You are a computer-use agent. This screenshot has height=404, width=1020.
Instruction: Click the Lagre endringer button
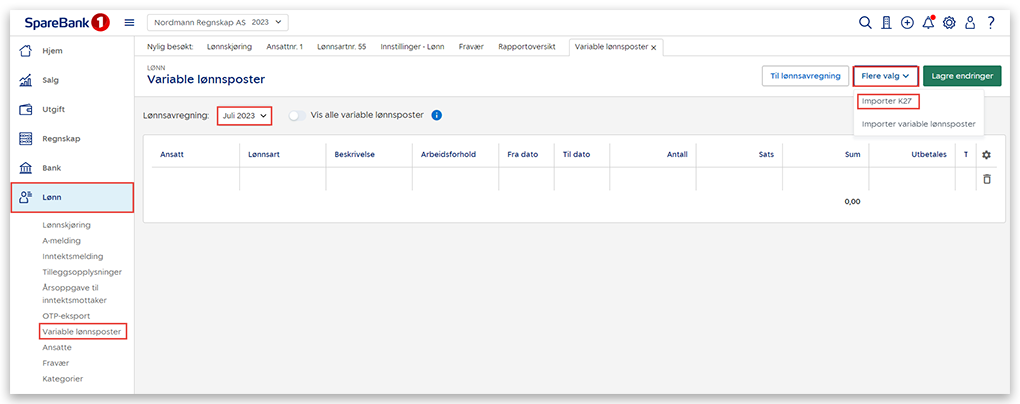click(x=962, y=76)
